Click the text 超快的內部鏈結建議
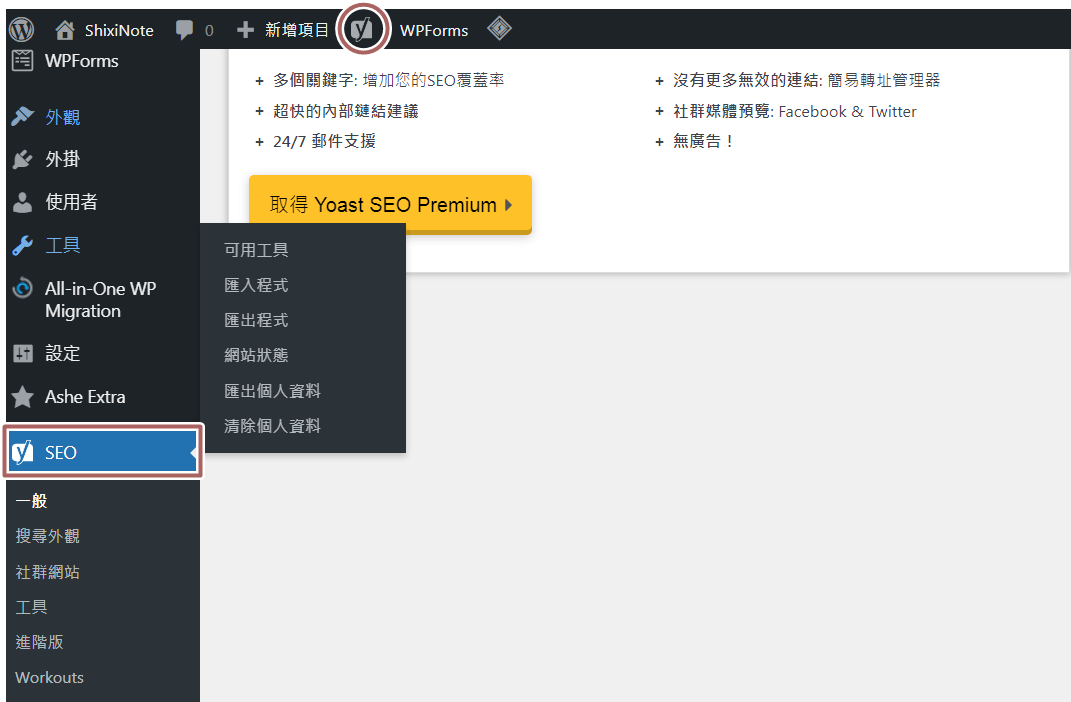This screenshot has height=702, width=1071. click(346, 111)
